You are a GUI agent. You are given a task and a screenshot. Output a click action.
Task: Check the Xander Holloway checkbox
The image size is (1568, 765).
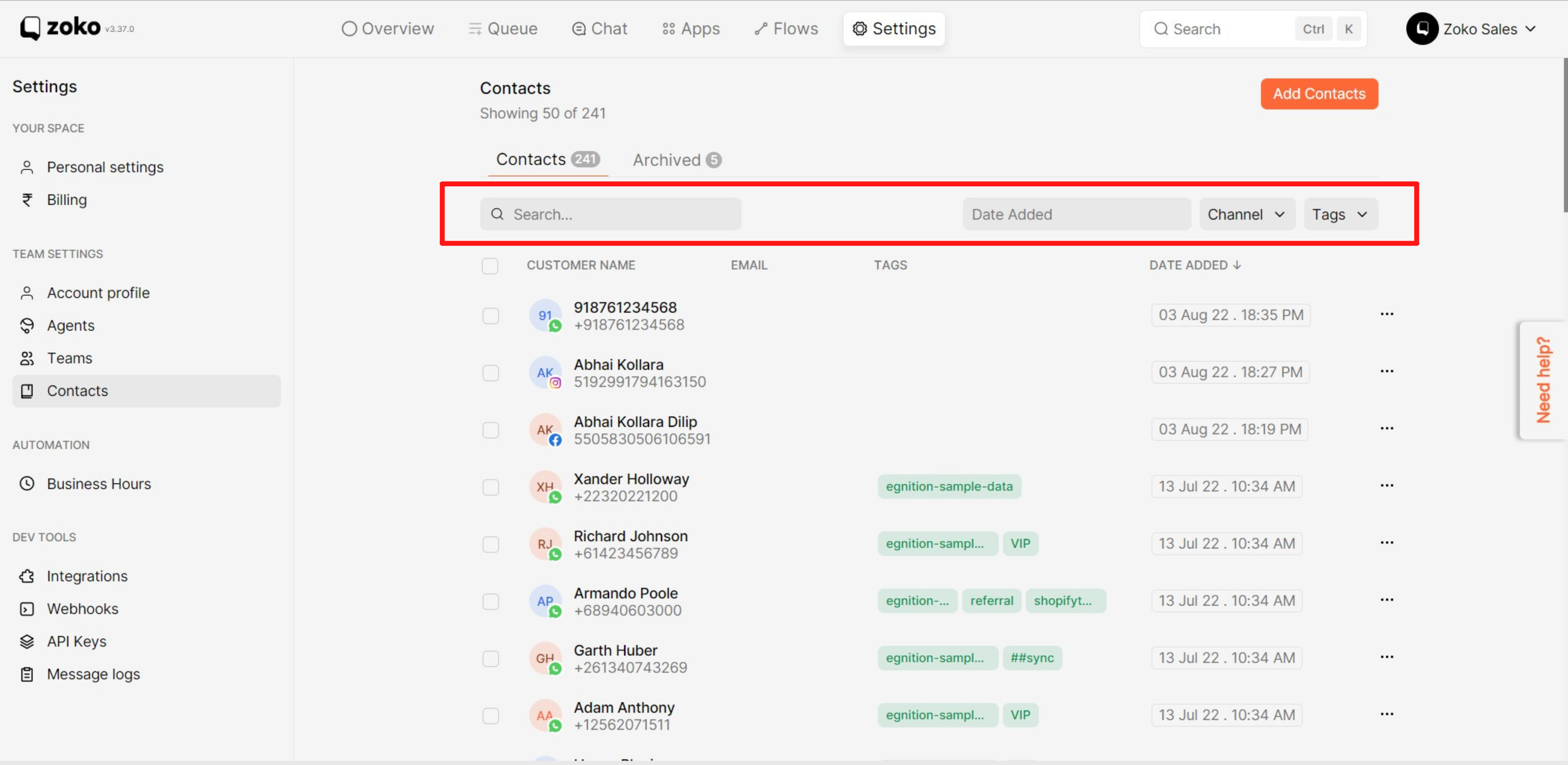coord(491,488)
